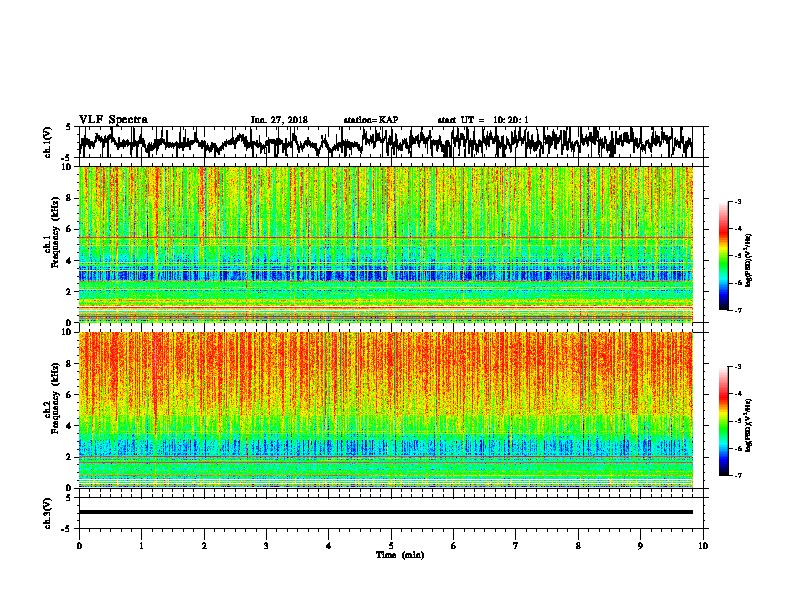Click the ch.1 spectrogram color scale bar
Image resolution: width=792 pixels, height=612 pixels.
(723, 256)
